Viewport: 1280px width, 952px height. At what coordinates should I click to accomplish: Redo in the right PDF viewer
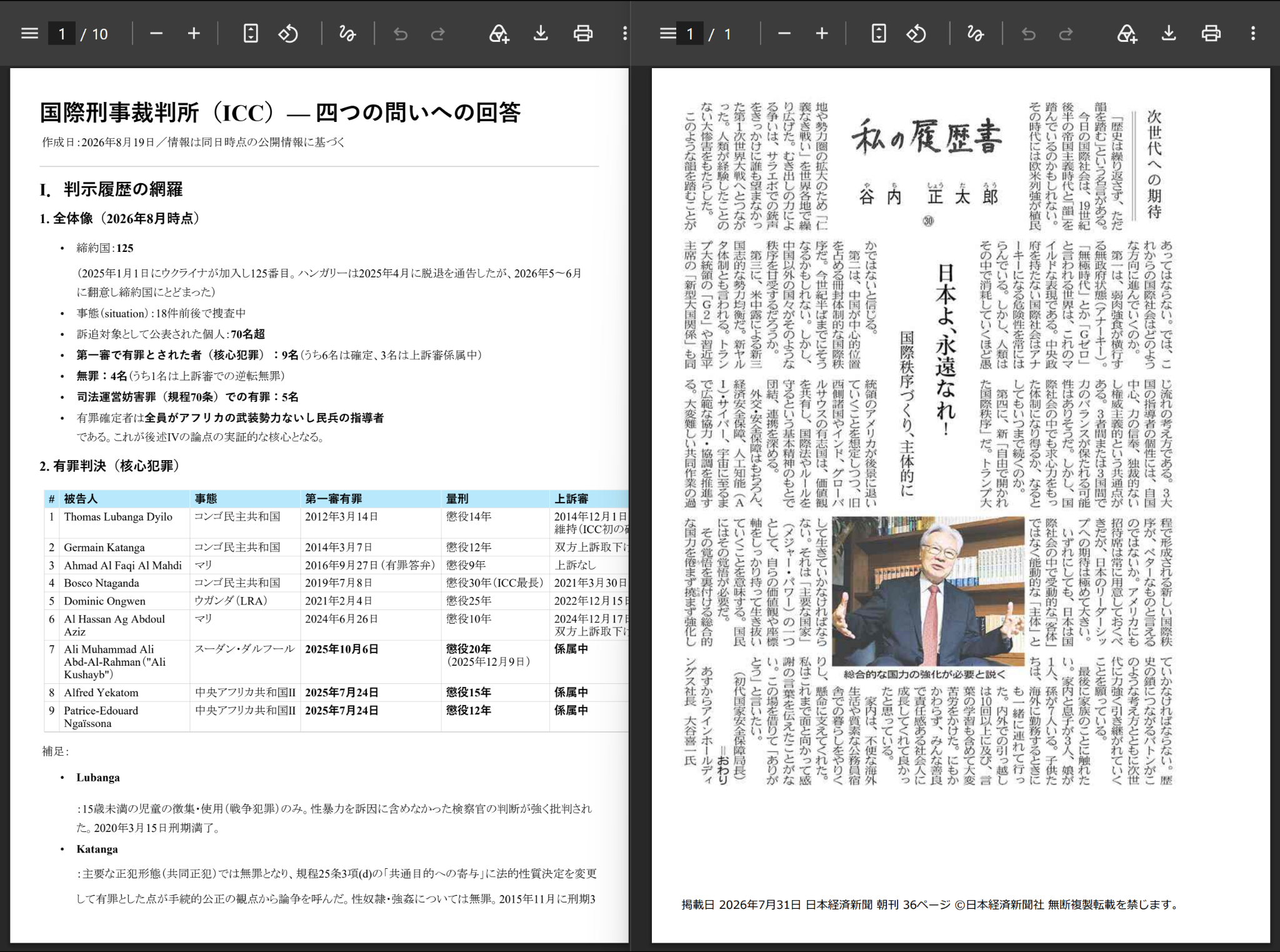click(1066, 33)
